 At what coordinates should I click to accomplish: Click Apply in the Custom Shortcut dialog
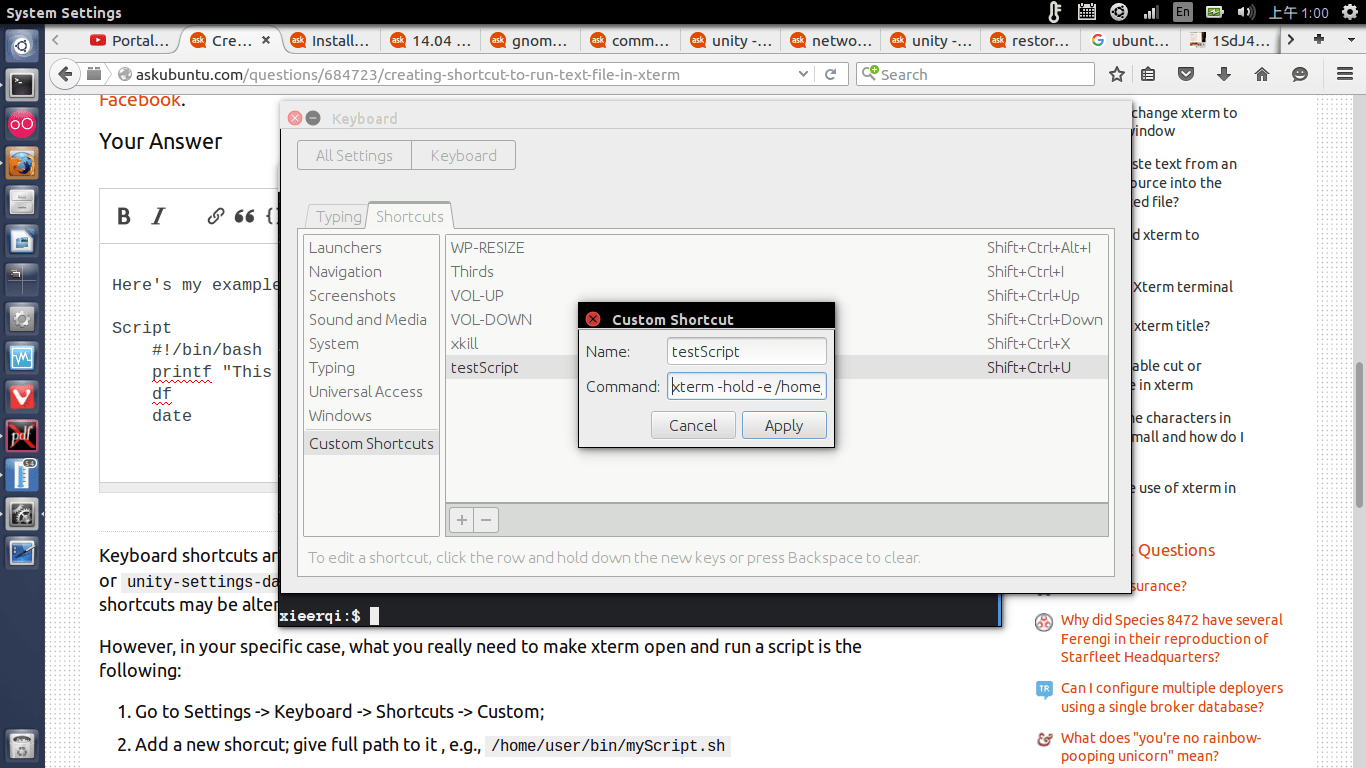[784, 424]
